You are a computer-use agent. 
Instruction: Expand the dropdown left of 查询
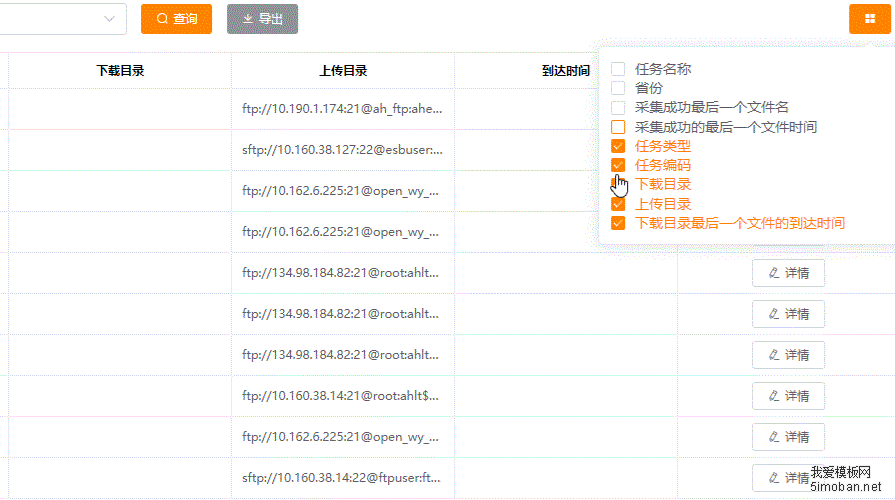click(x=108, y=19)
